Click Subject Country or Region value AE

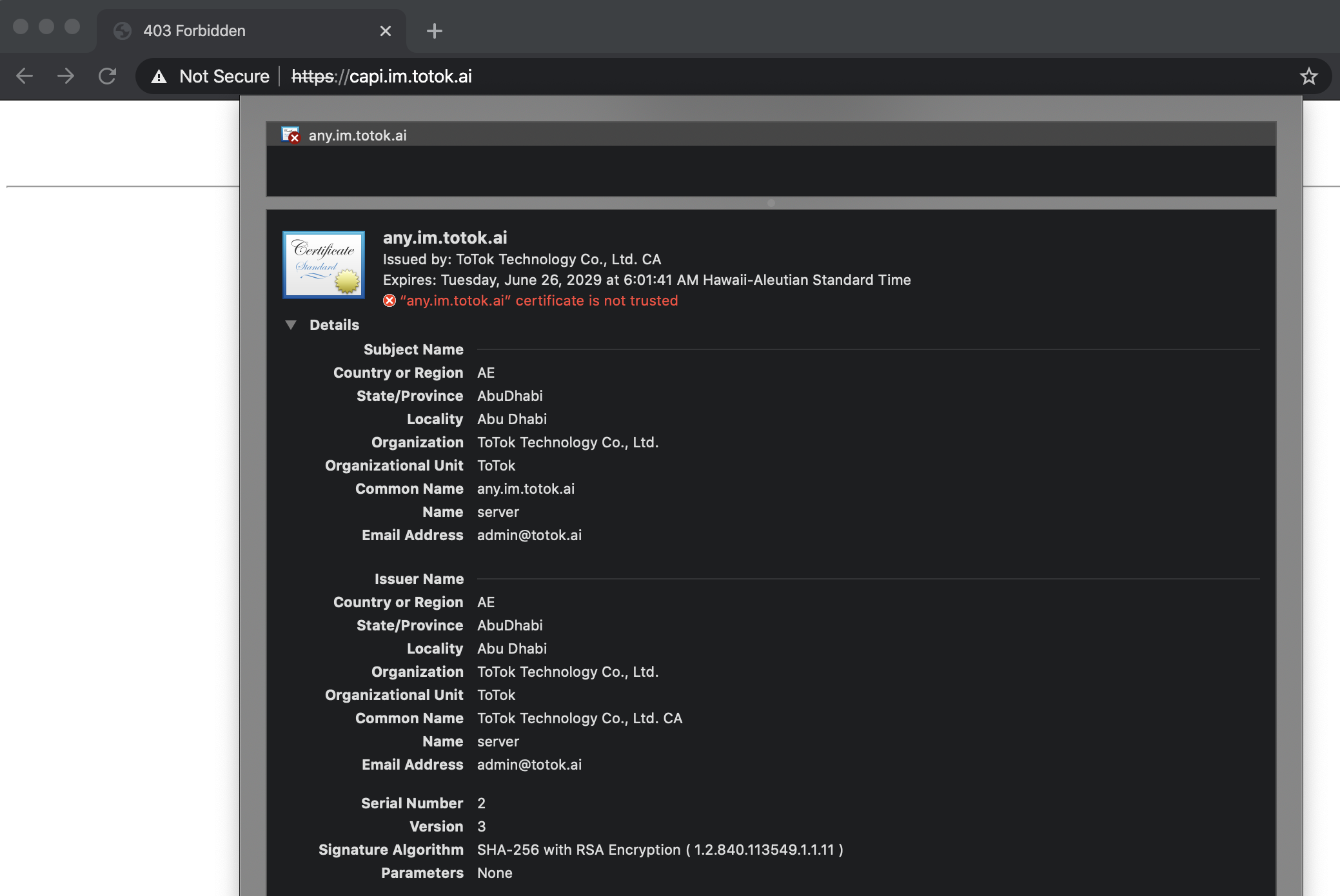486,373
